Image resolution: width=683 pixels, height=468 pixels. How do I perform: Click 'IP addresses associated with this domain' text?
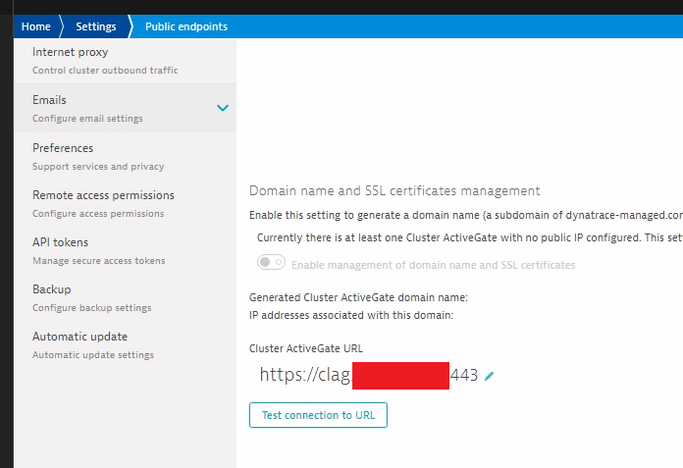(351, 315)
